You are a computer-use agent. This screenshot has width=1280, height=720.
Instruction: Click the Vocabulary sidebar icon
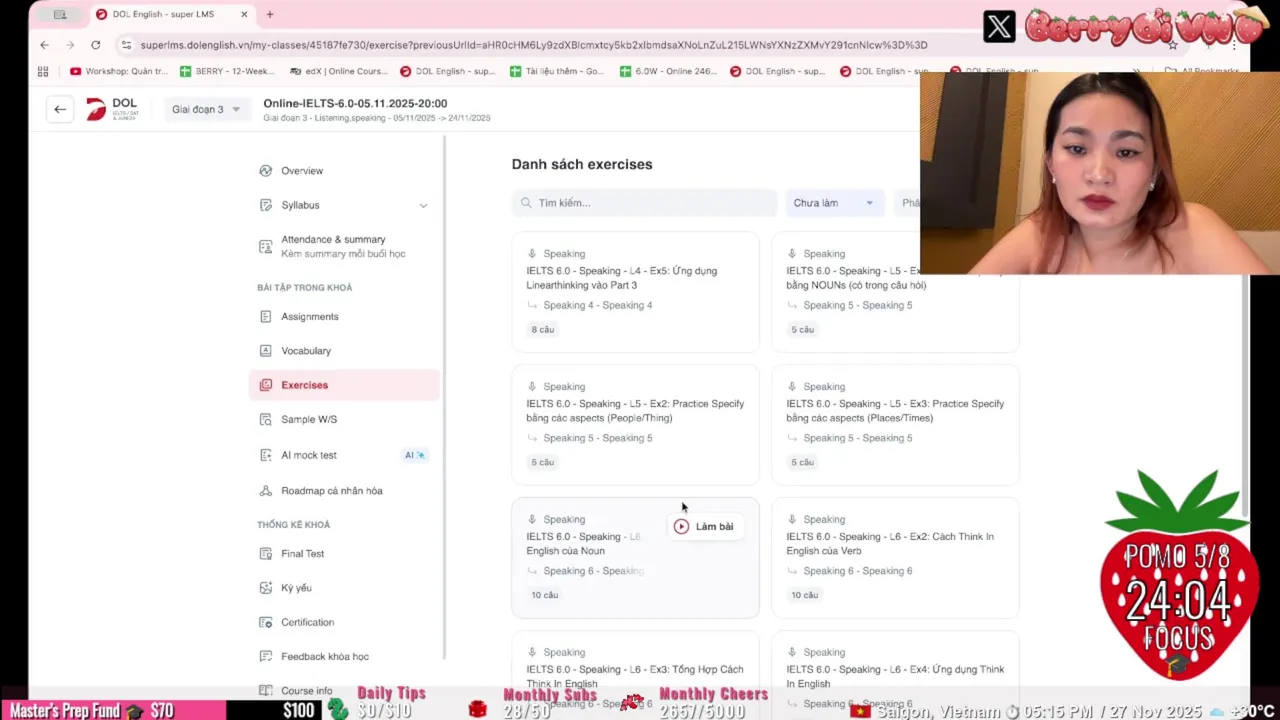(265, 351)
